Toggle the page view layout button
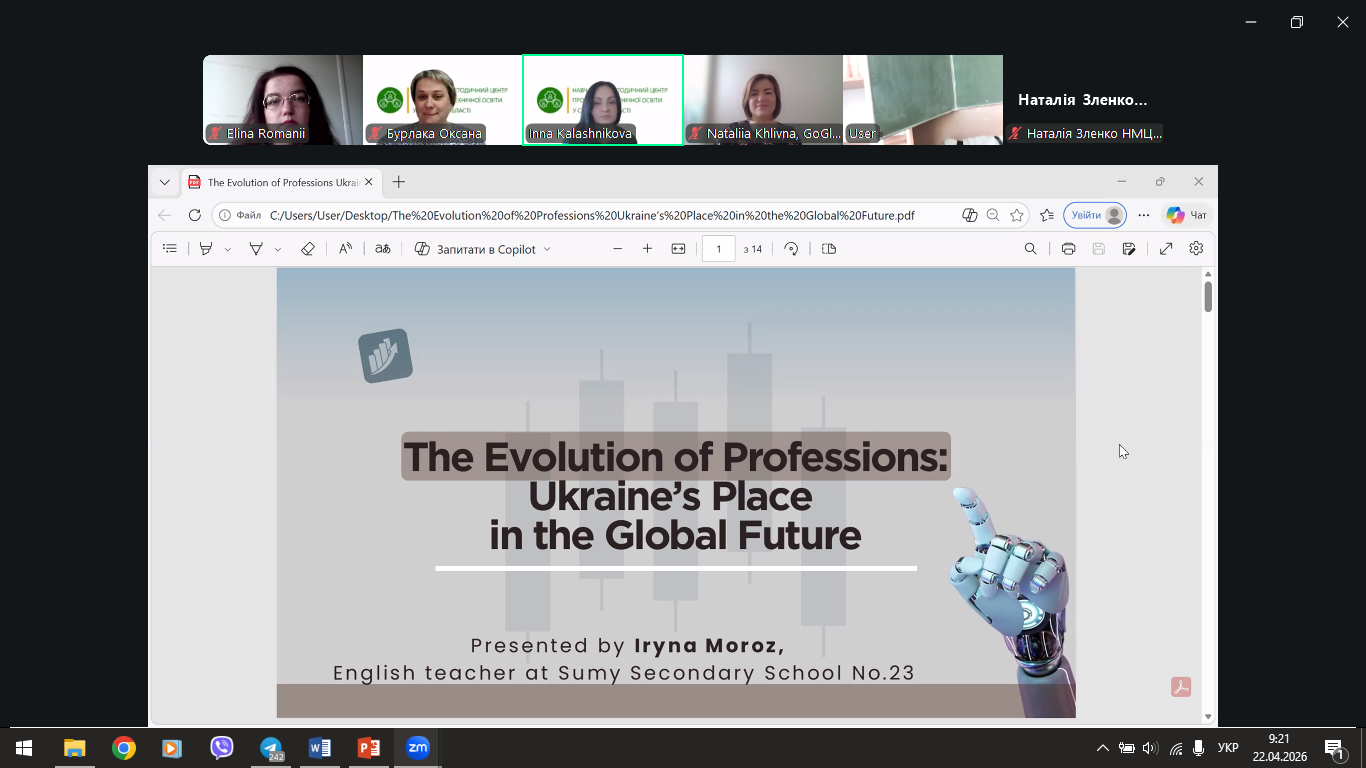Image resolution: width=1366 pixels, height=768 pixels. (x=828, y=249)
